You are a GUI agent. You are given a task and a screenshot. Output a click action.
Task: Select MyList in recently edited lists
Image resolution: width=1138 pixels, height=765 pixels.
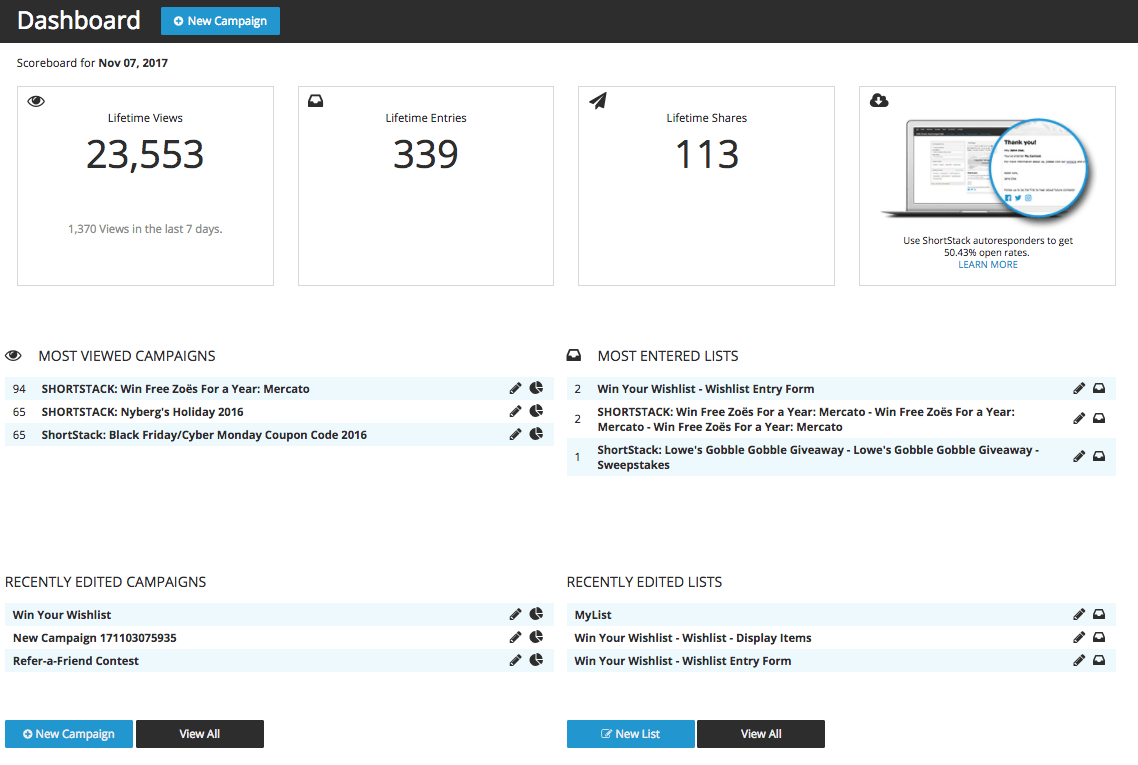pyautogui.click(x=593, y=615)
